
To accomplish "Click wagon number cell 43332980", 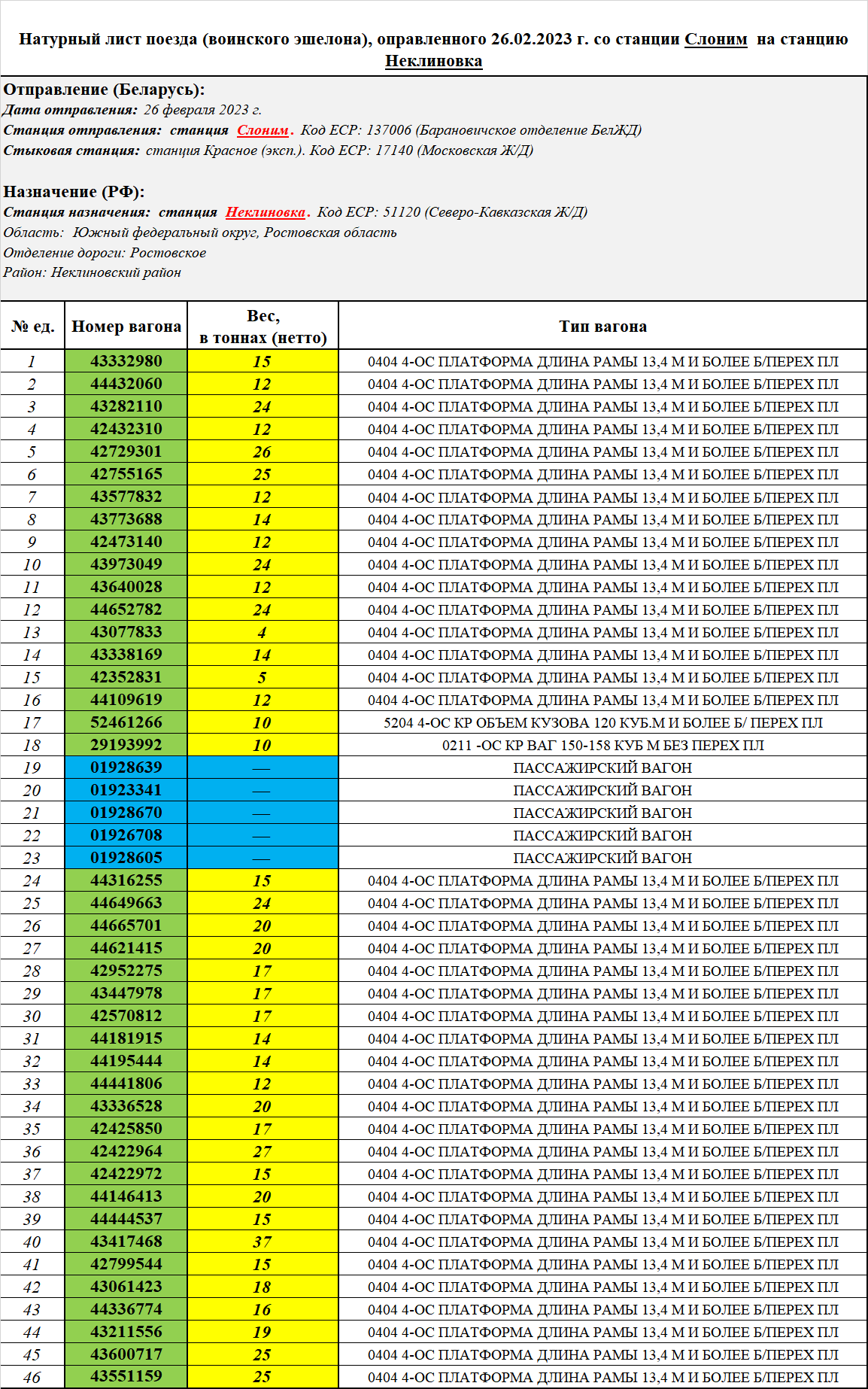I will [x=126, y=361].
